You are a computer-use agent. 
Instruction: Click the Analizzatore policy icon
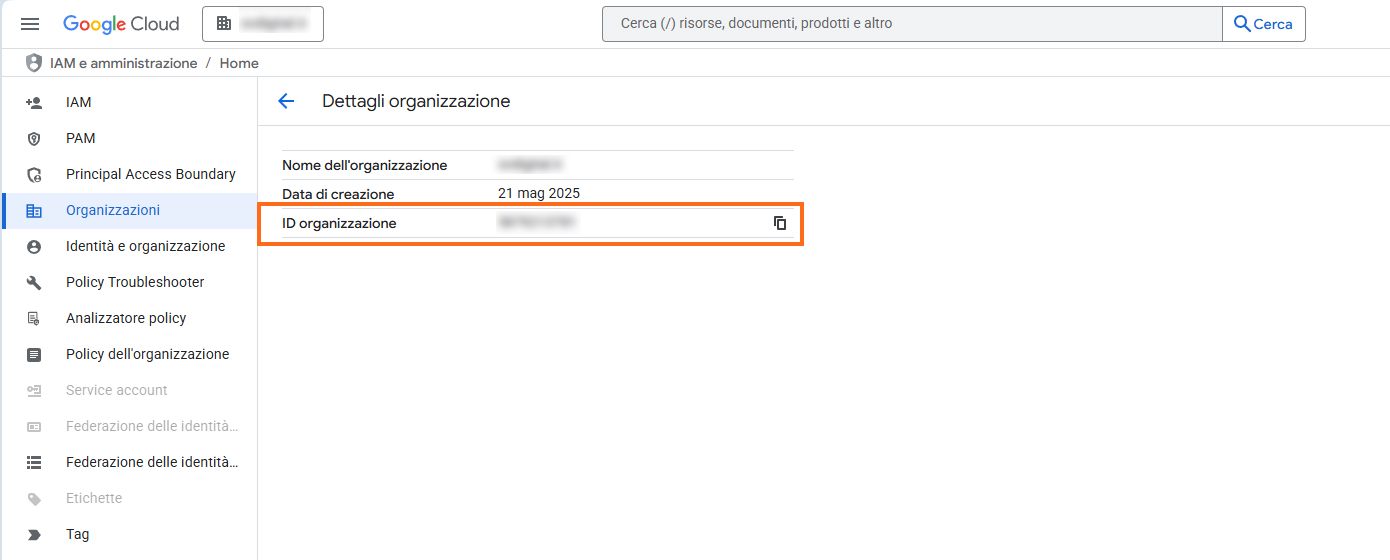(x=34, y=319)
